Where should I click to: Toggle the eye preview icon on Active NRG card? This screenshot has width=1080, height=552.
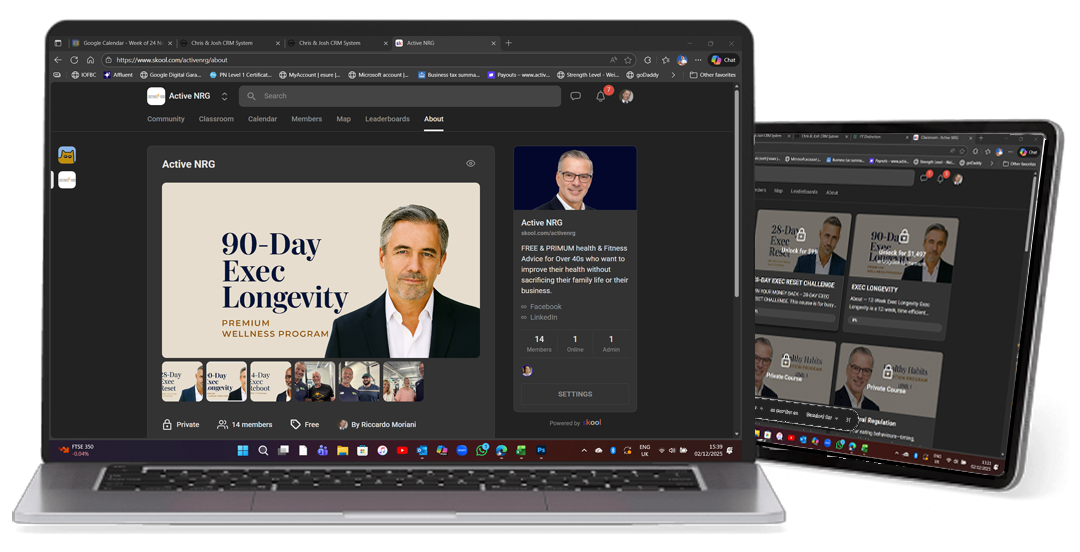470,163
